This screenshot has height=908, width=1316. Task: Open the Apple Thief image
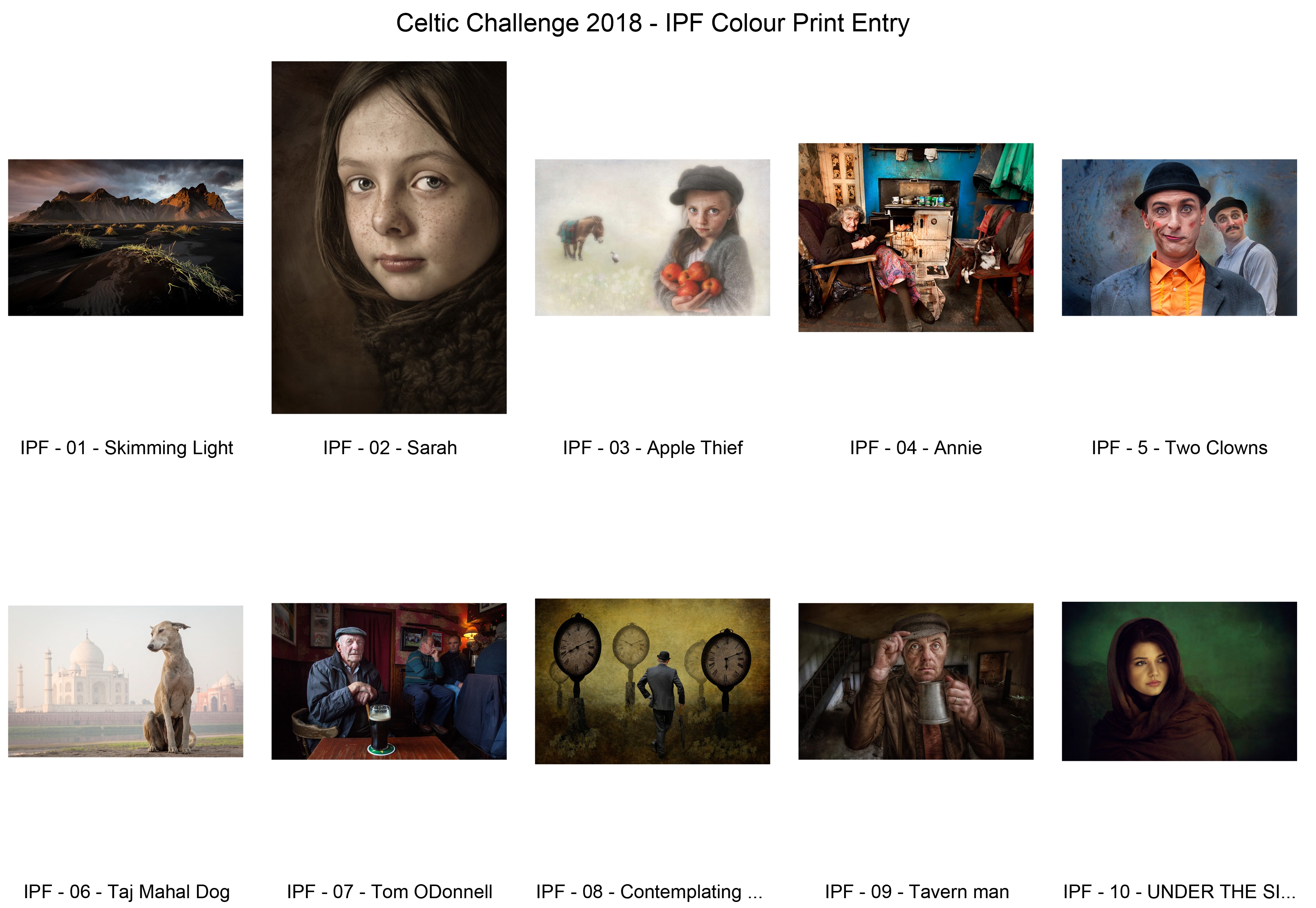(x=653, y=238)
